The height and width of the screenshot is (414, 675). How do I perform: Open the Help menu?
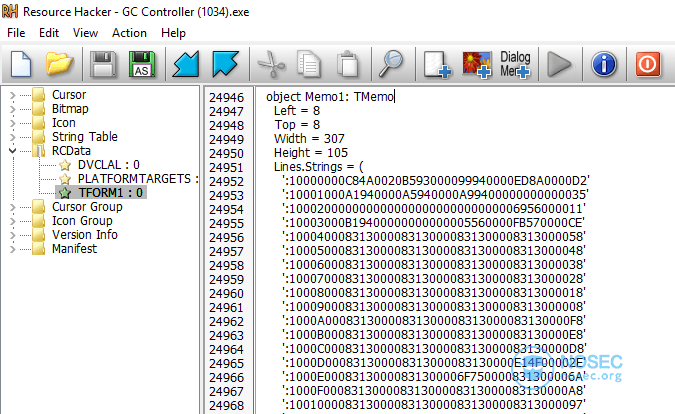pyautogui.click(x=173, y=33)
